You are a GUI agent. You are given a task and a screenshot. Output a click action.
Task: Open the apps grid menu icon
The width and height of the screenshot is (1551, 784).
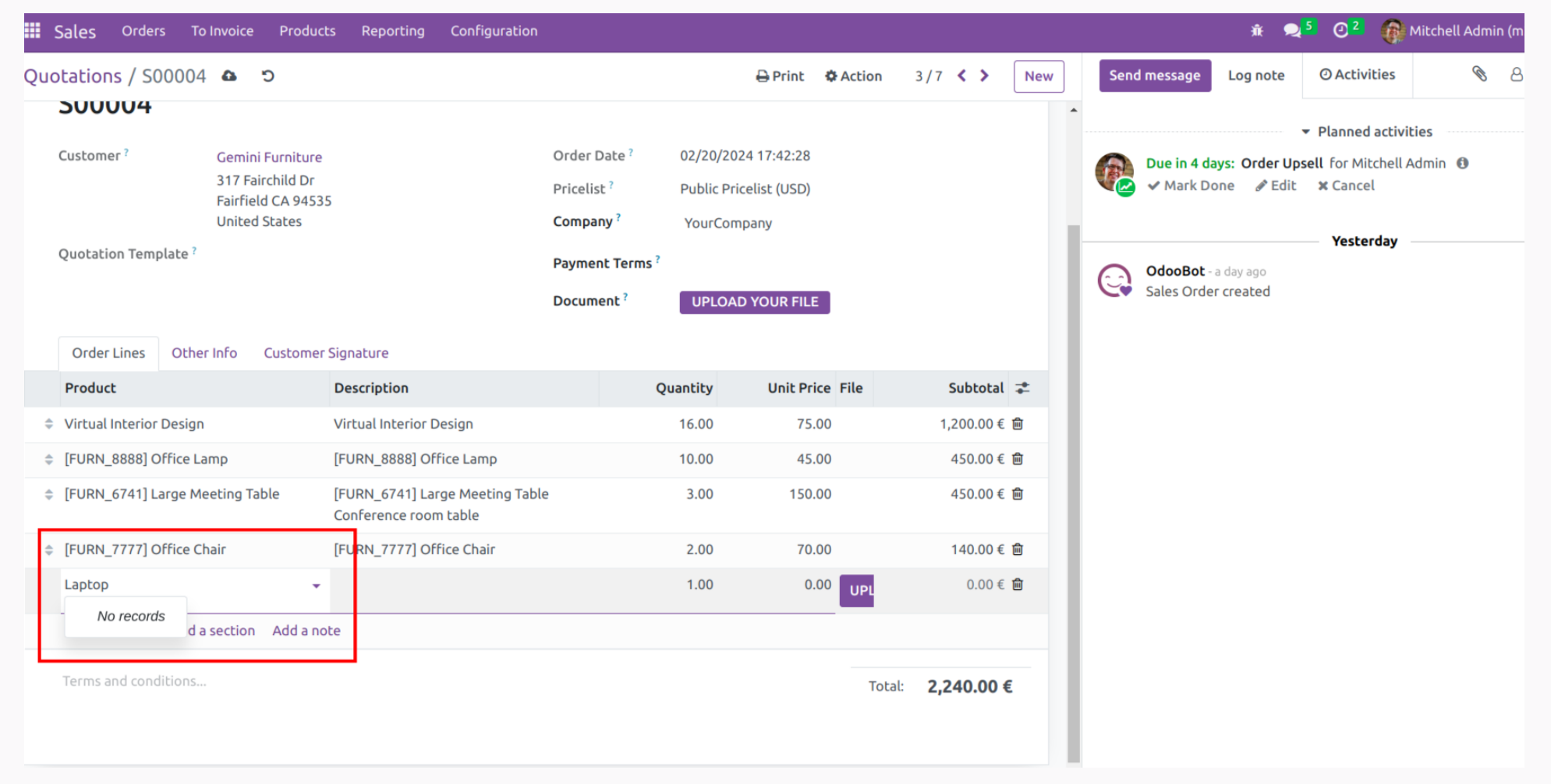pyautogui.click(x=33, y=30)
